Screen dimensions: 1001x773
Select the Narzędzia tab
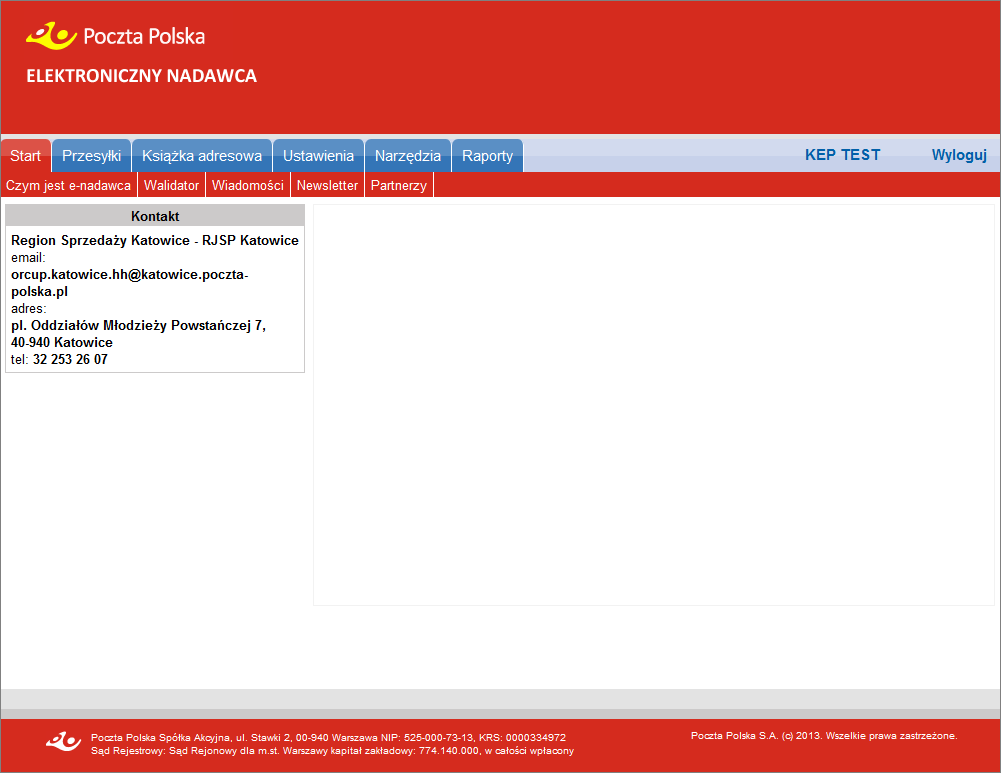pos(408,156)
